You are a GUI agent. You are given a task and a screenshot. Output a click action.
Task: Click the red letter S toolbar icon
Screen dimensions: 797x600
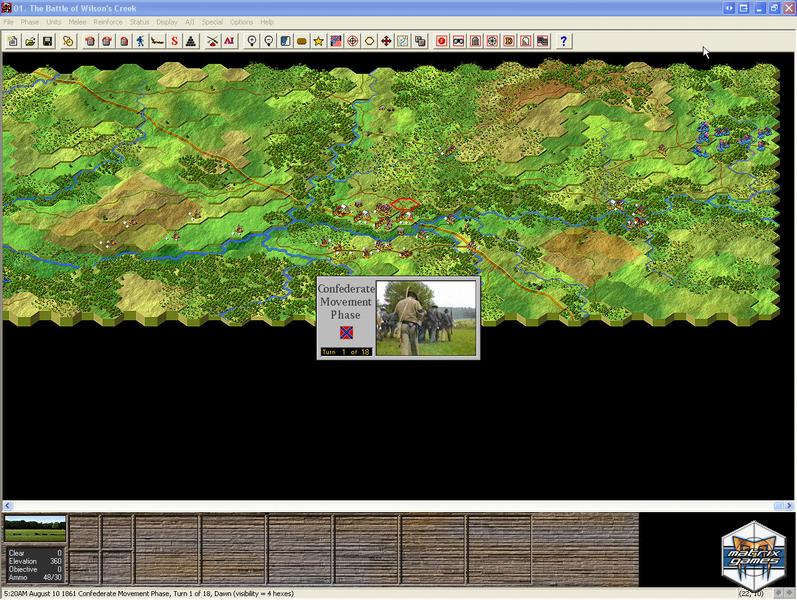[174, 41]
